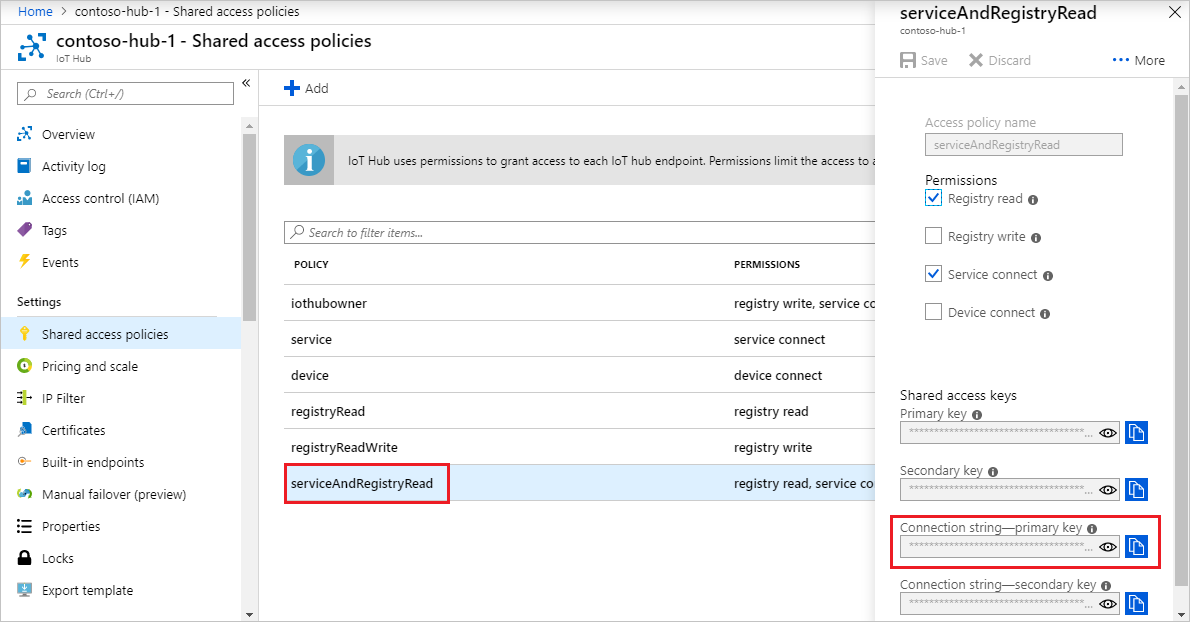Click the info icon next to Registry write
The height and width of the screenshot is (622, 1190).
1036,237
